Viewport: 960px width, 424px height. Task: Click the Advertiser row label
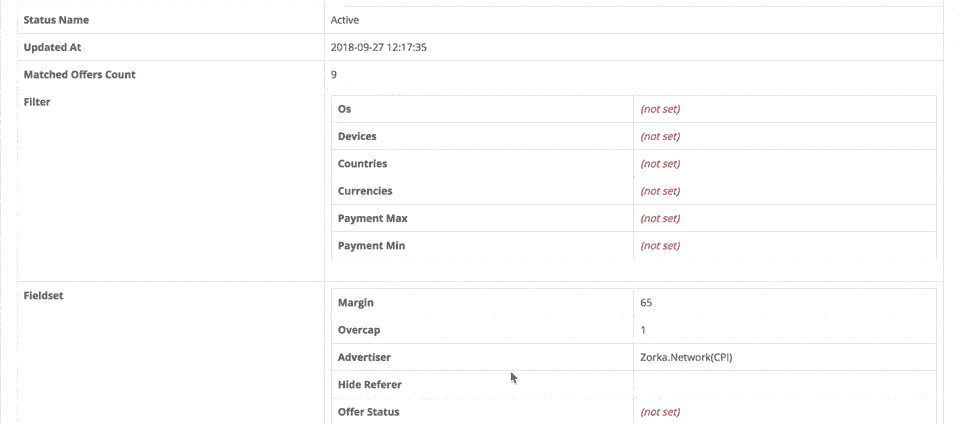pyautogui.click(x=364, y=357)
